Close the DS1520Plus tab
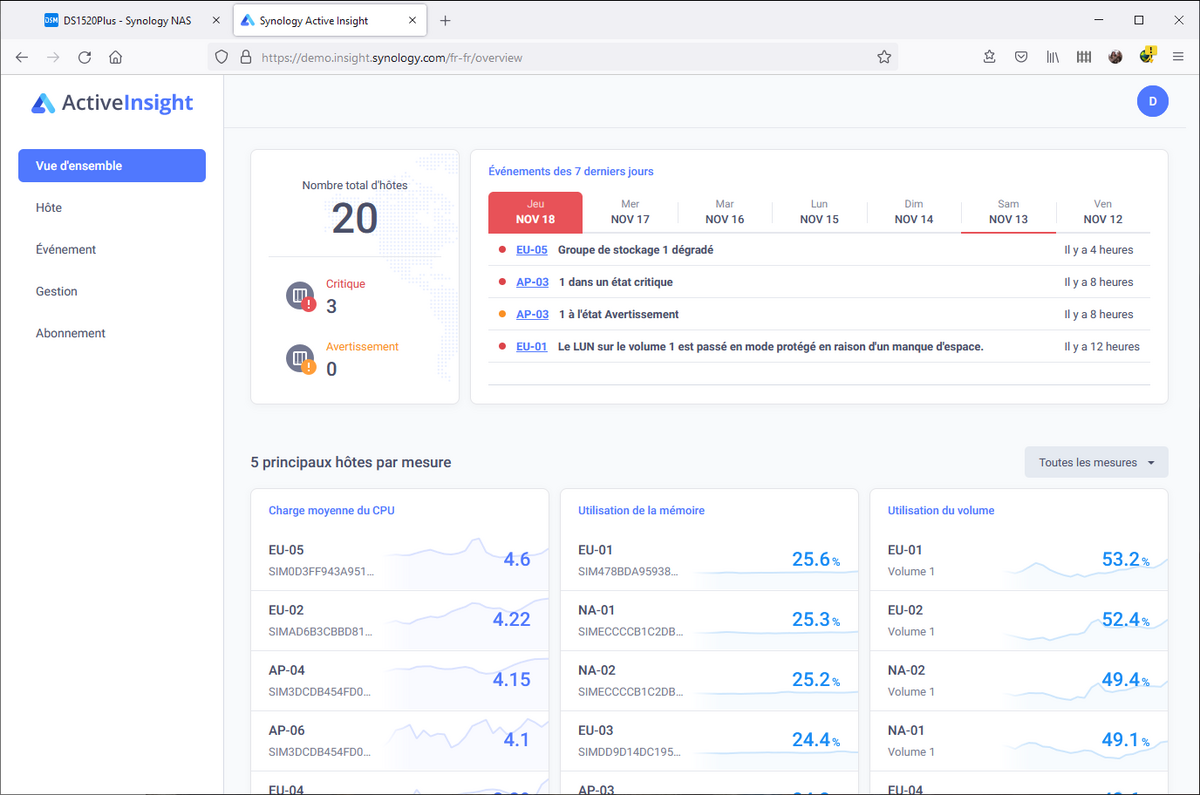Viewport: 1200px width, 795px height. point(215,20)
